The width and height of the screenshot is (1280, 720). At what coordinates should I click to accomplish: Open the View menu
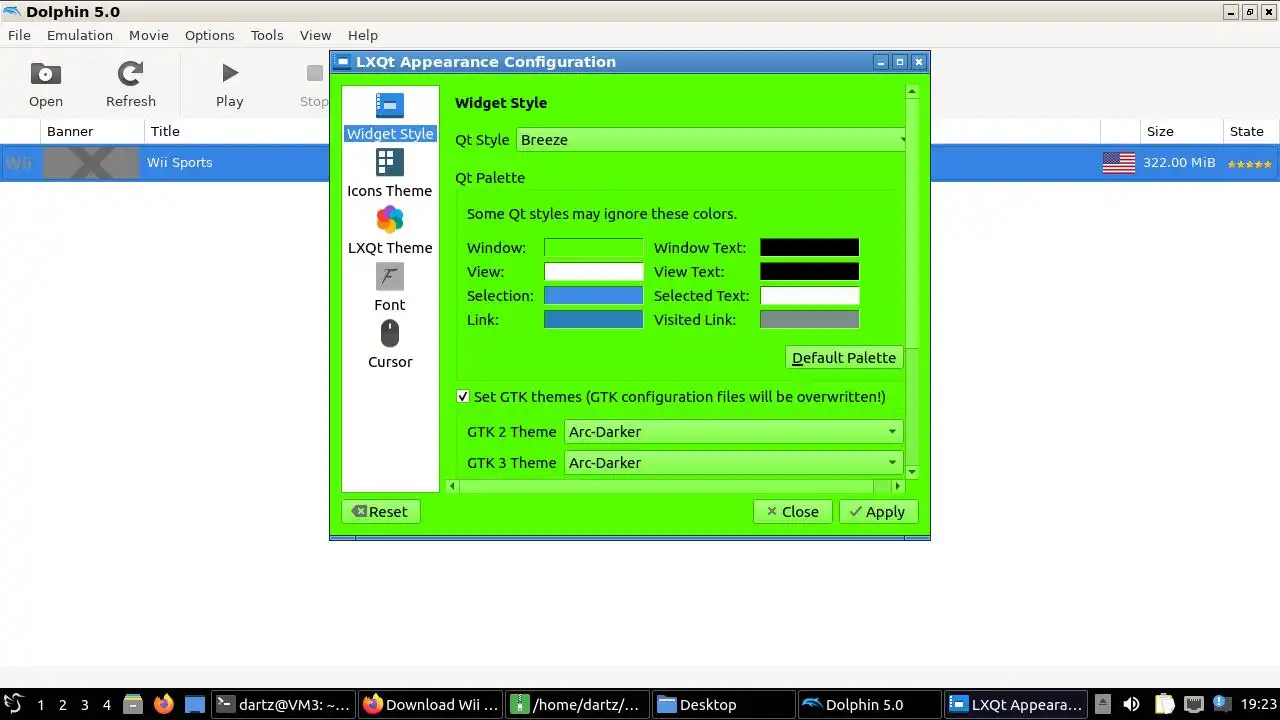(x=315, y=35)
